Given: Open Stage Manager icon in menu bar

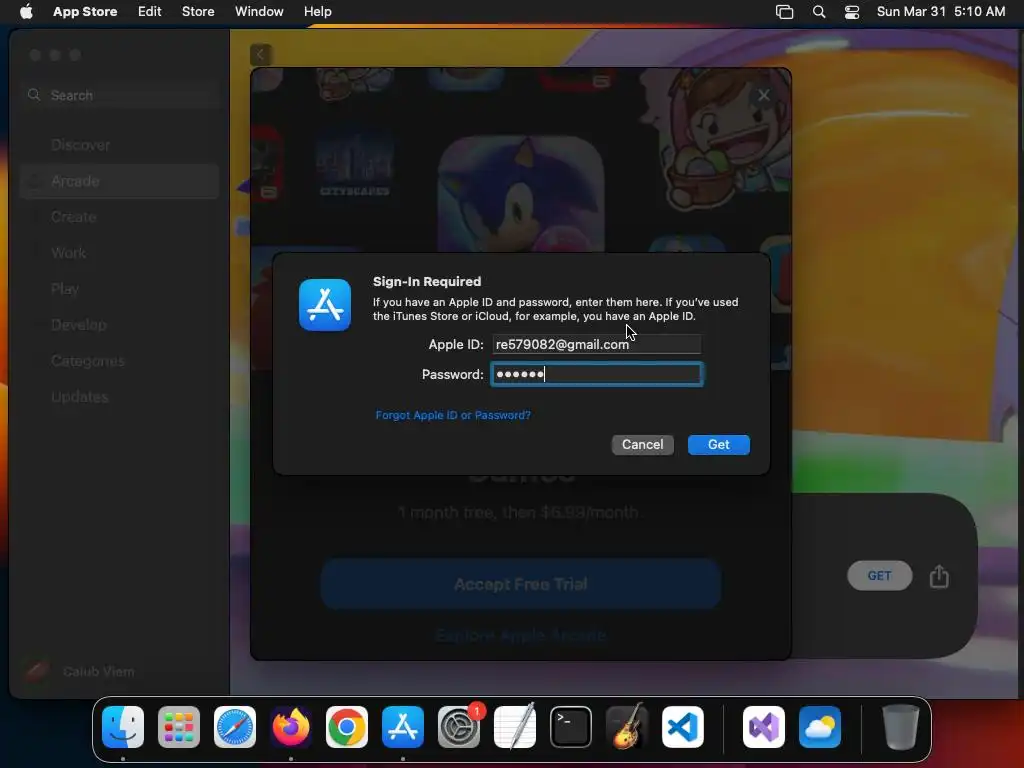Looking at the screenshot, I should pos(784,12).
